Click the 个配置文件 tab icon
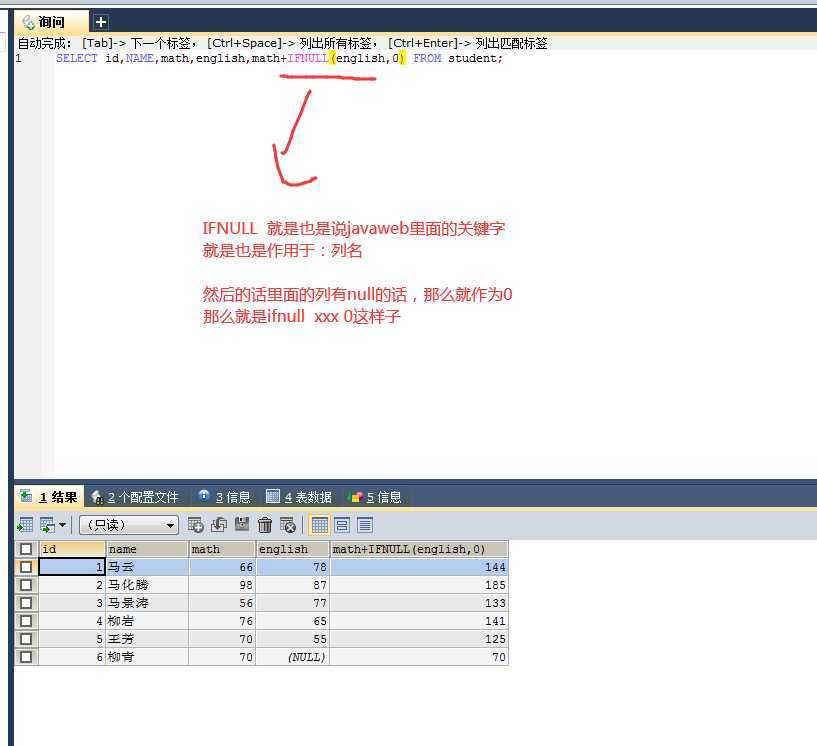 coord(97,496)
